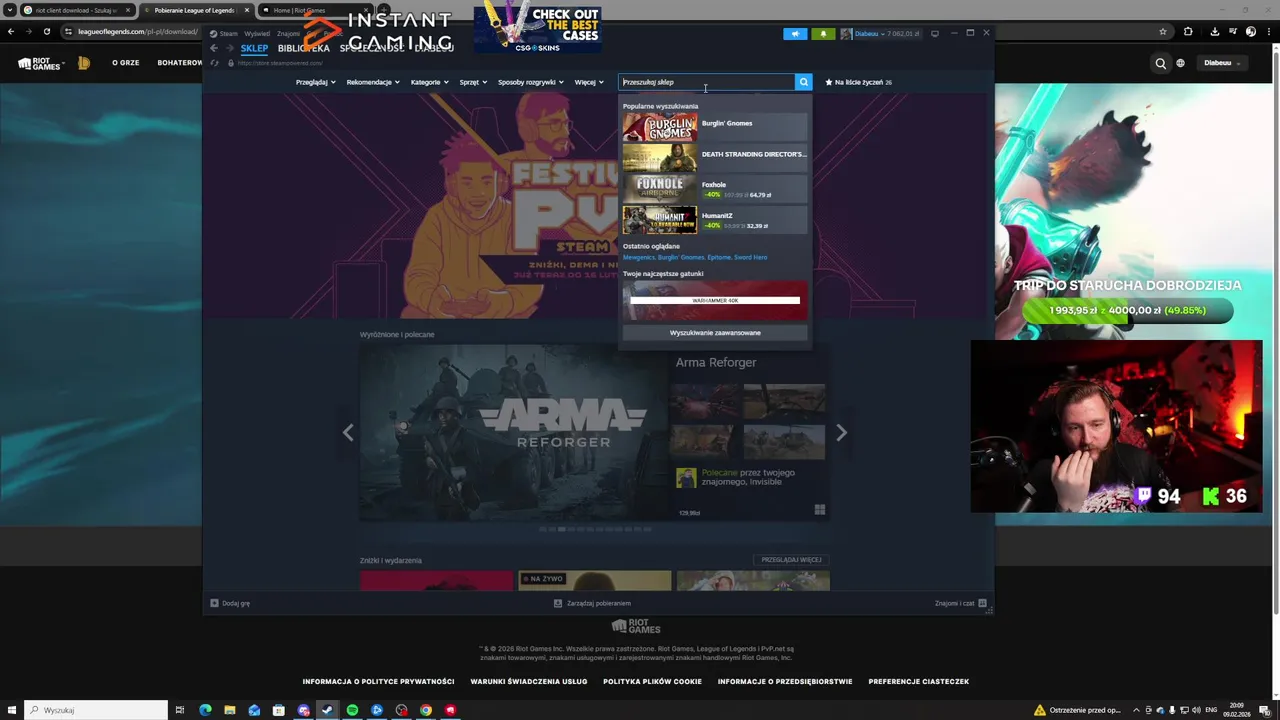1280x720 pixels.
Task: Click Steam icon in Windows taskbar
Action: coord(327,710)
